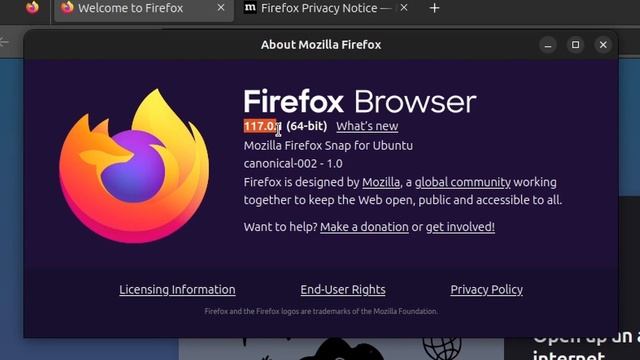Open Licensing Information
Image resolution: width=640 pixels, height=360 pixels.
pos(177,290)
